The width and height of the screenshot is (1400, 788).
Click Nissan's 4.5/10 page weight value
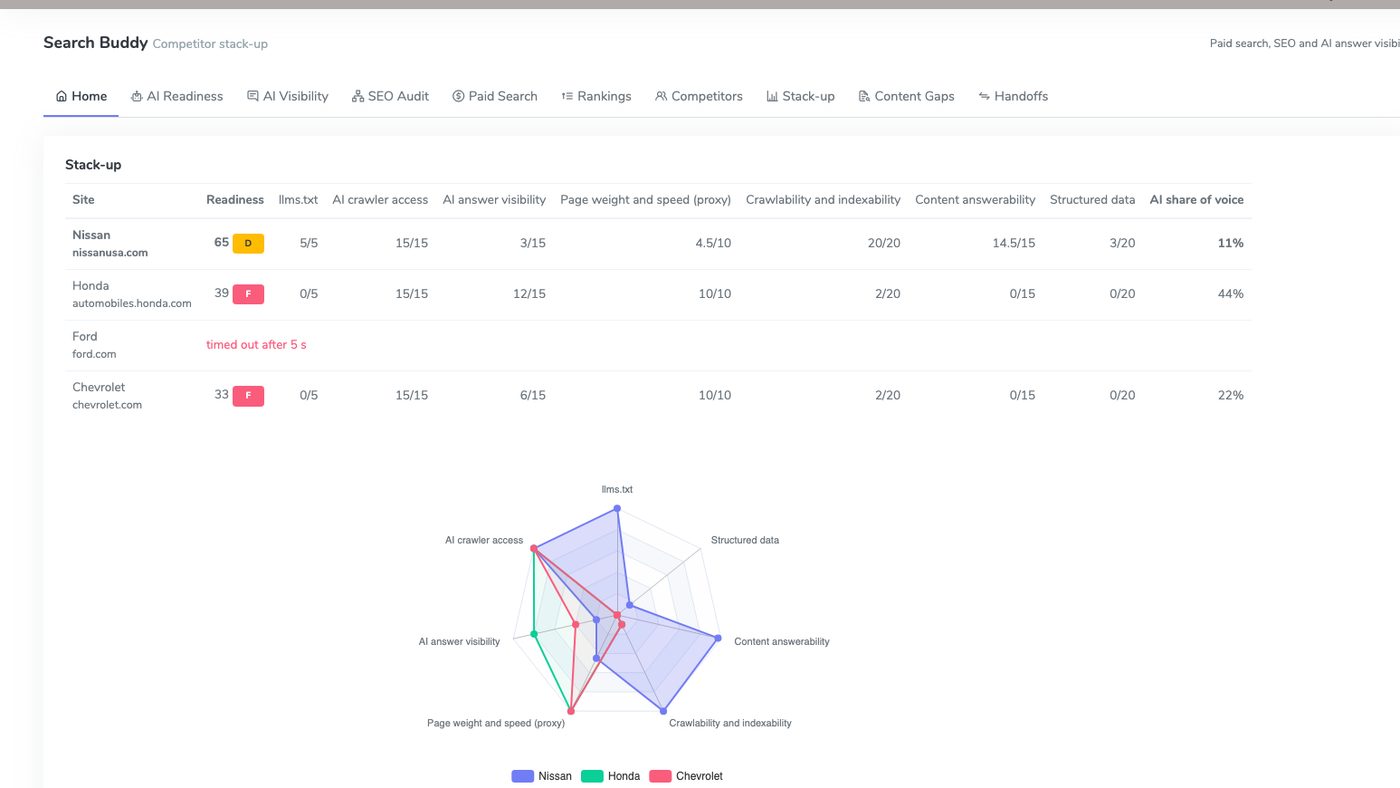coord(713,243)
